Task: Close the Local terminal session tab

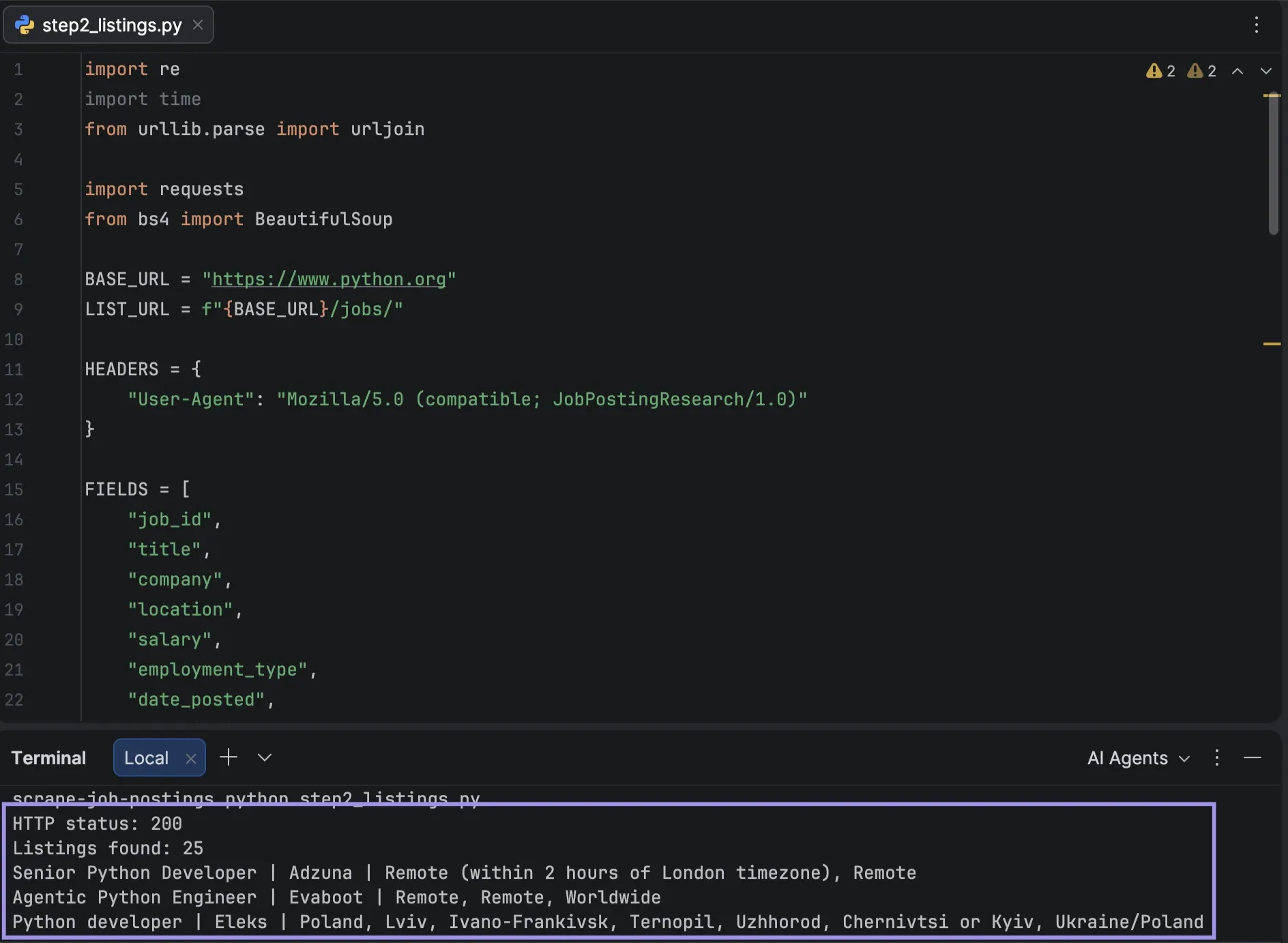Action: click(191, 759)
